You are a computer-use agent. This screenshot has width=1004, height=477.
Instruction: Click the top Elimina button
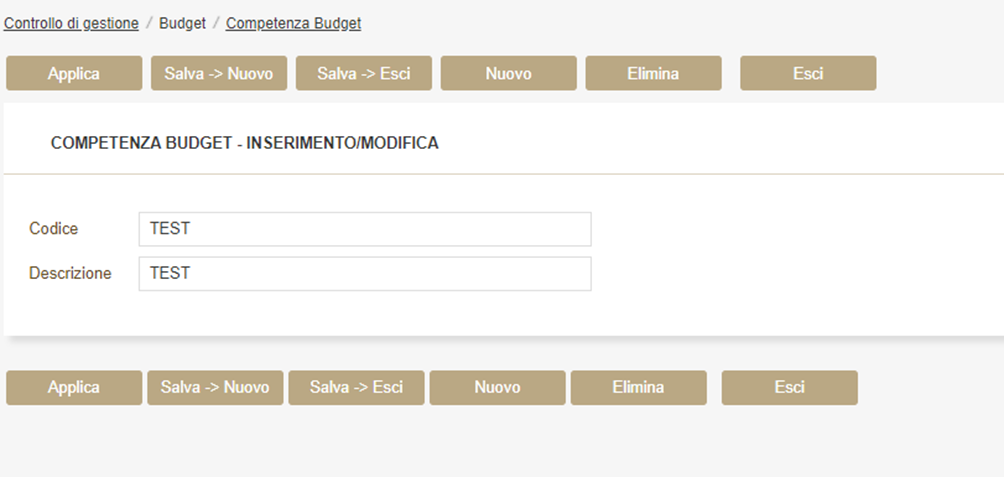pyautogui.click(x=653, y=73)
